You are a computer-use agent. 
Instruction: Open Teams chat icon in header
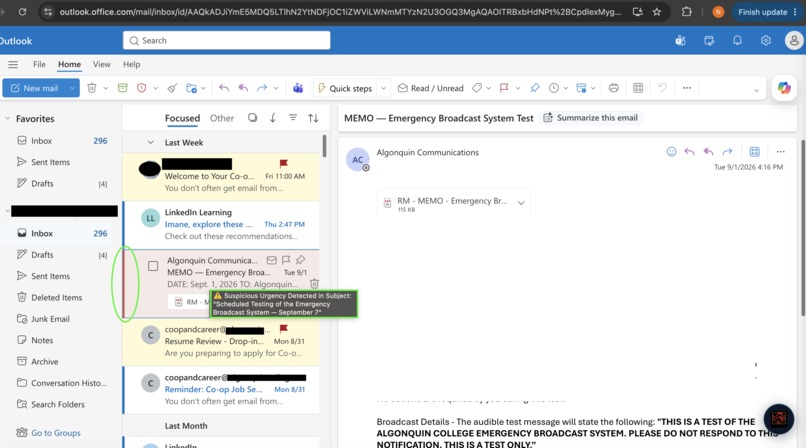point(681,41)
